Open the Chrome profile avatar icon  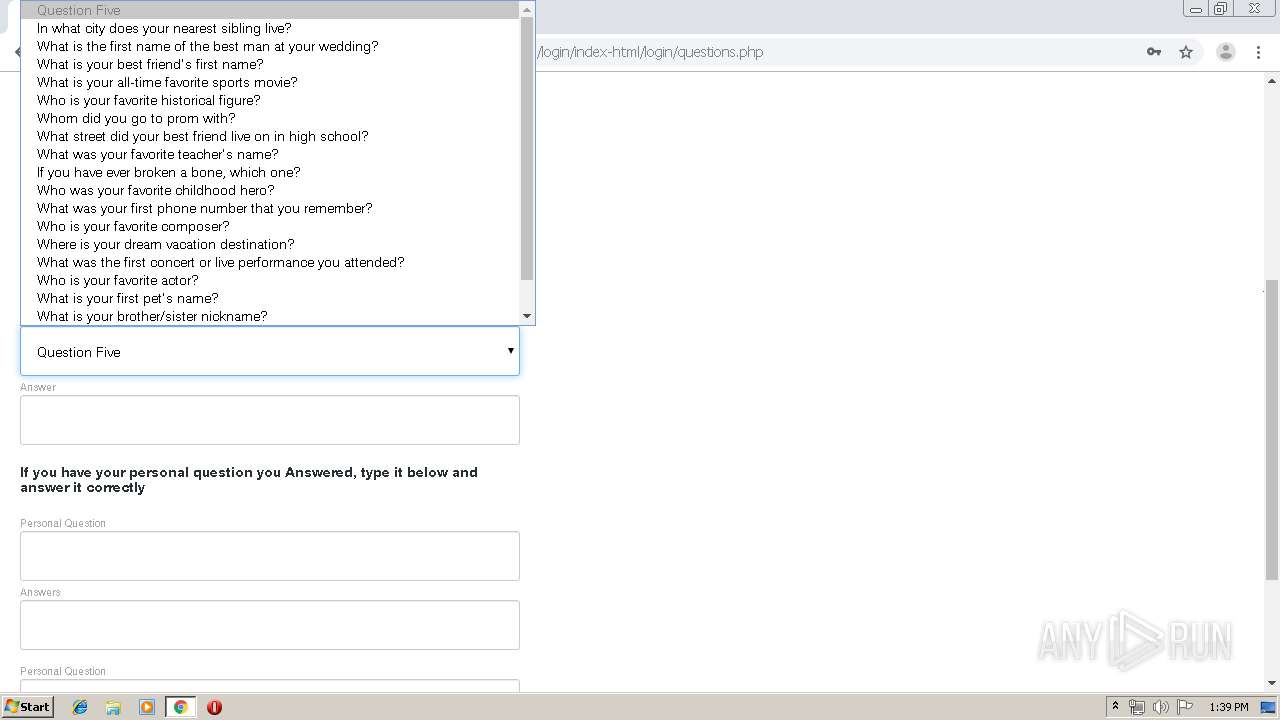(x=1226, y=52)
